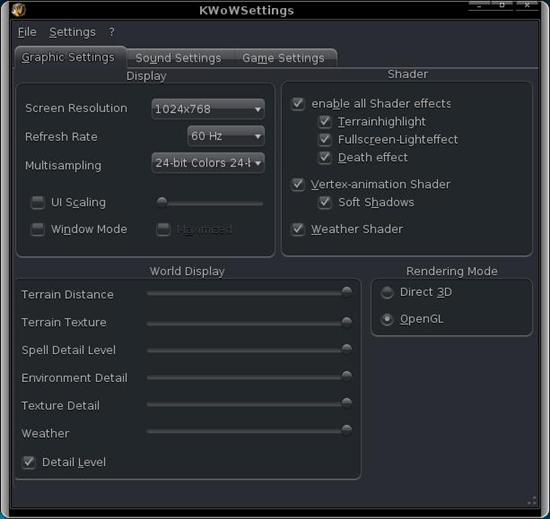Select the Direct 3D rendering mode

(x=387, y=292)
